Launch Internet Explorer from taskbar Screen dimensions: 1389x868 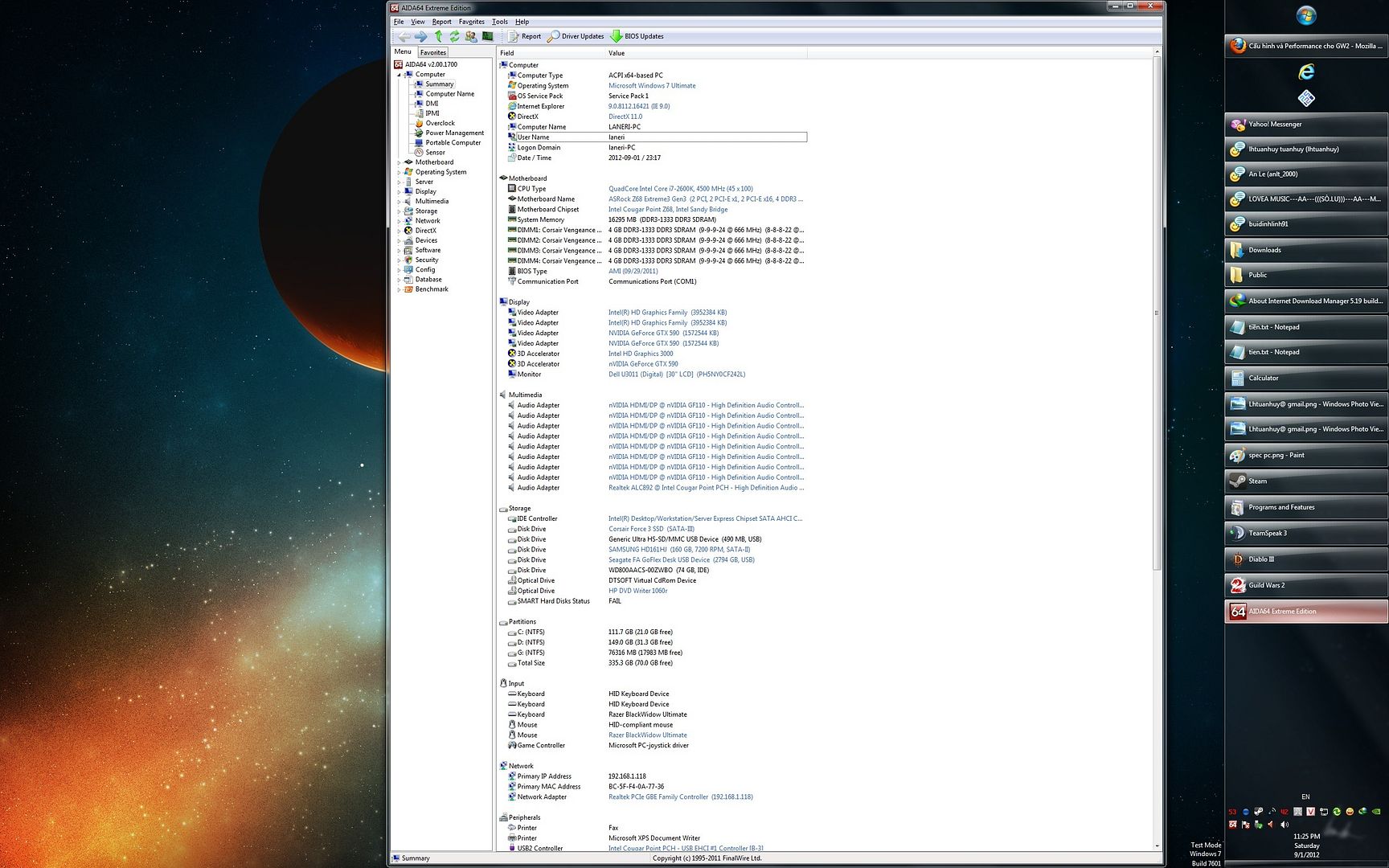[1306, 72]
